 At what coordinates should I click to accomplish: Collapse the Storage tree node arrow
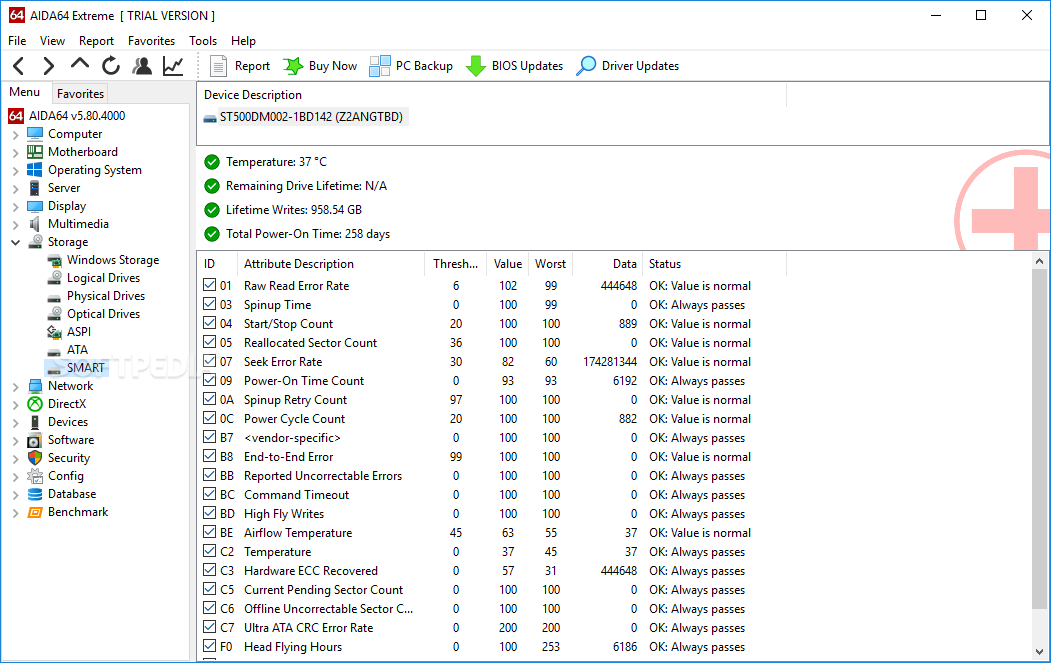(x=15, y=242)
